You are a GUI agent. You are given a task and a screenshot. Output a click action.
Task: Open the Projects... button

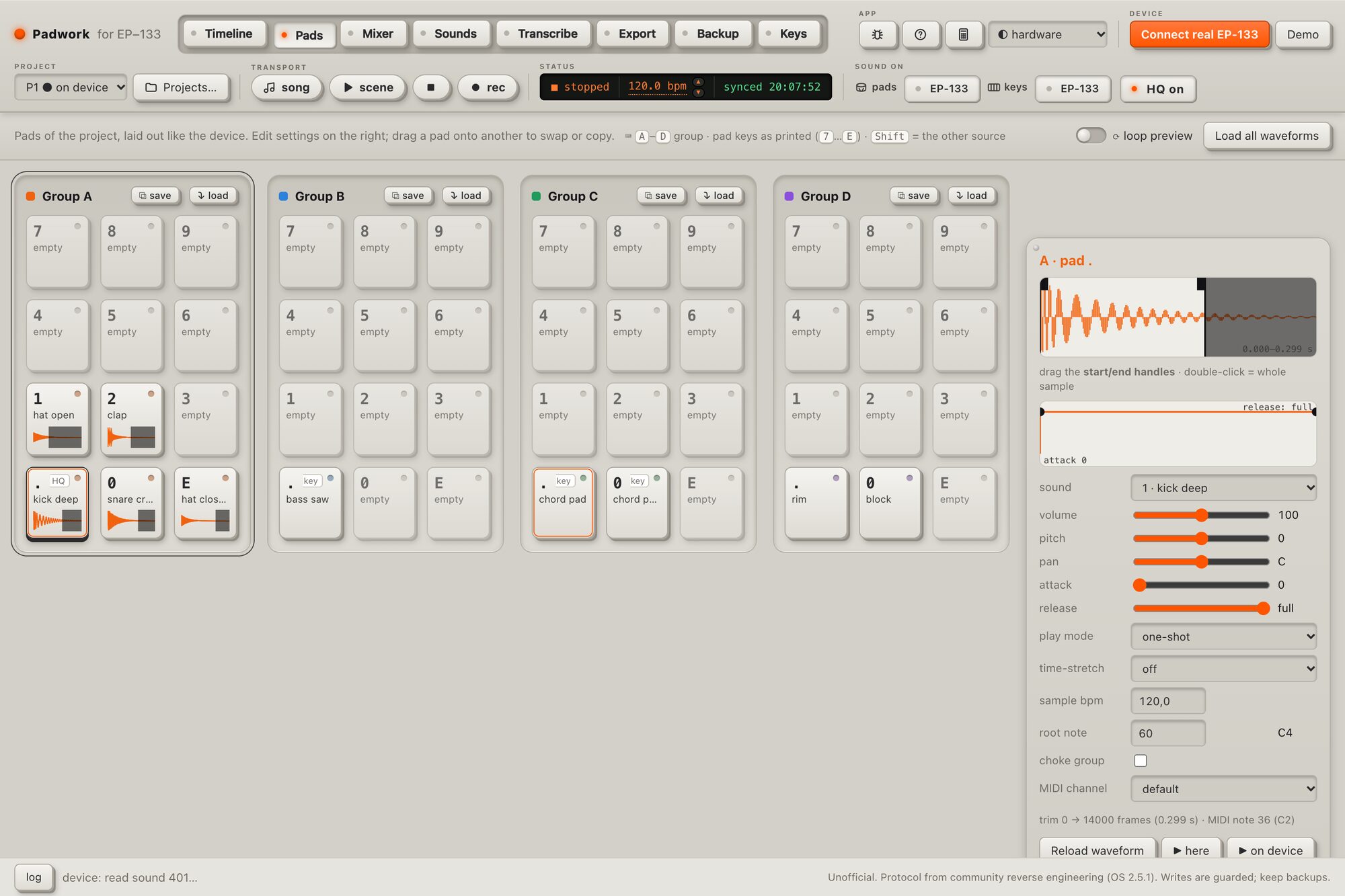pyautogui.click(x=182, y=87)
